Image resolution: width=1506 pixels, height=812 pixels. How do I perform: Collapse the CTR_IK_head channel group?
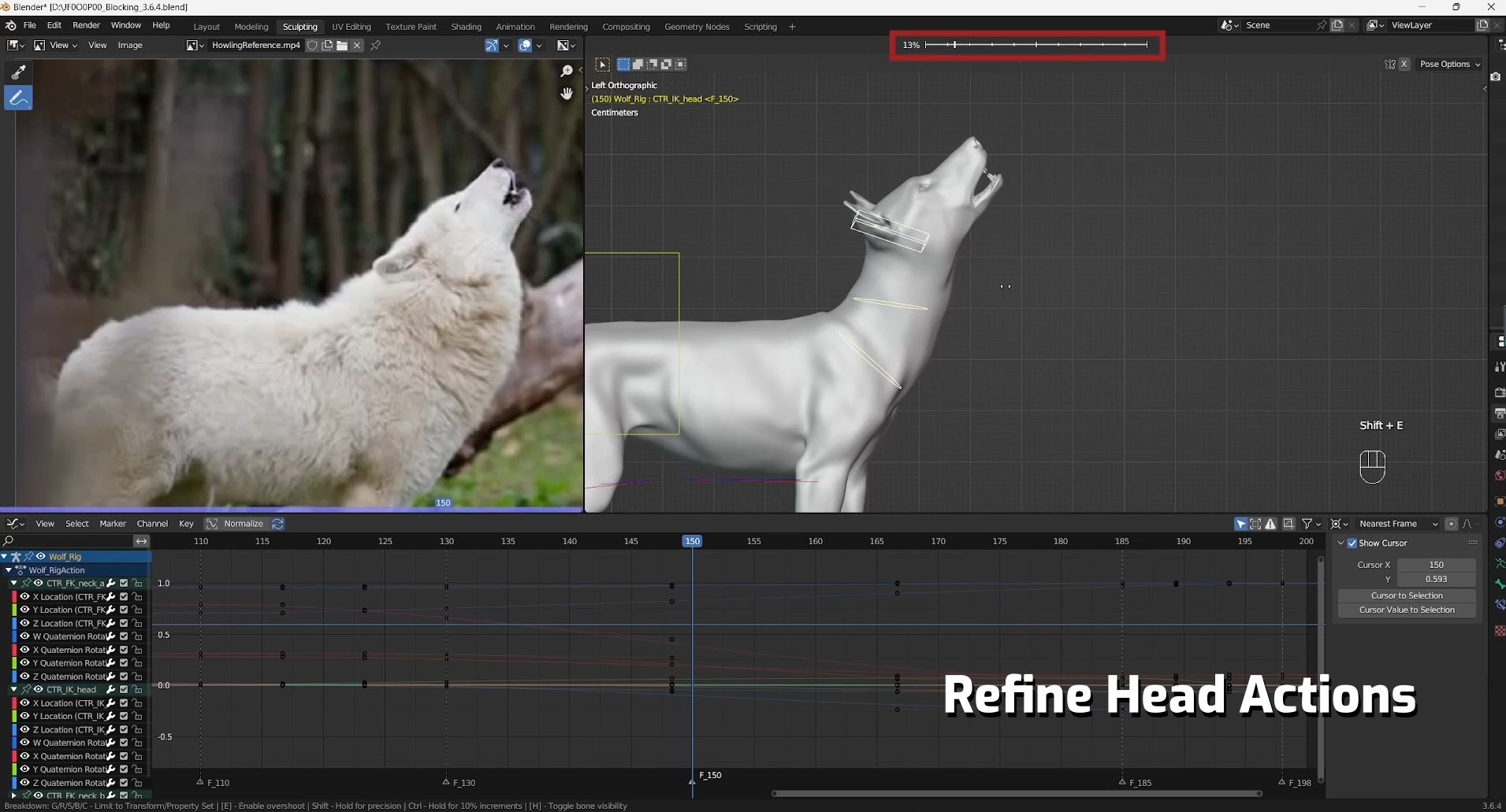click(13, 689)
